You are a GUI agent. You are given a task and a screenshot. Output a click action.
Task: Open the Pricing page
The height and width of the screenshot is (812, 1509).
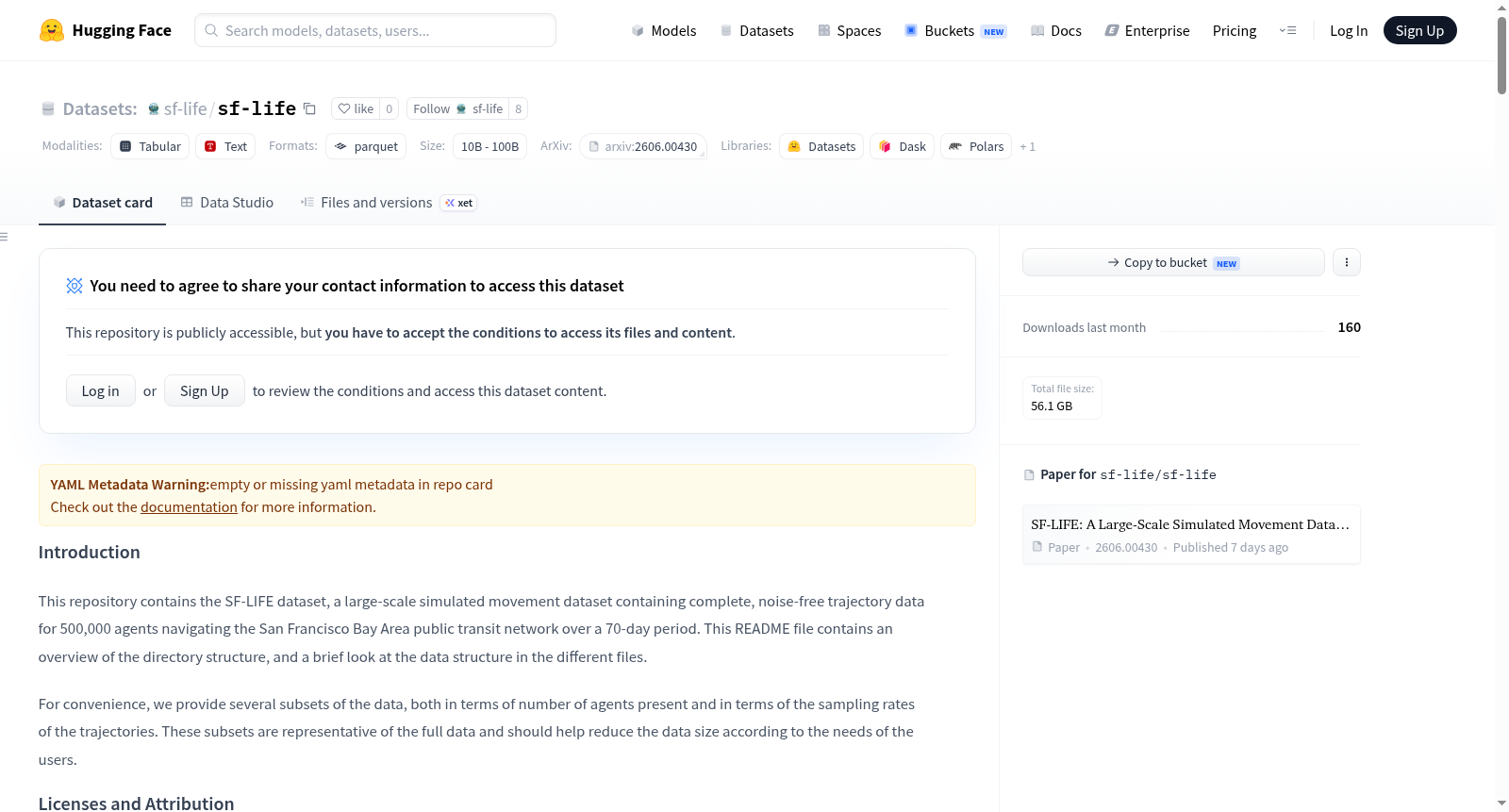[x=1235, y=30]
